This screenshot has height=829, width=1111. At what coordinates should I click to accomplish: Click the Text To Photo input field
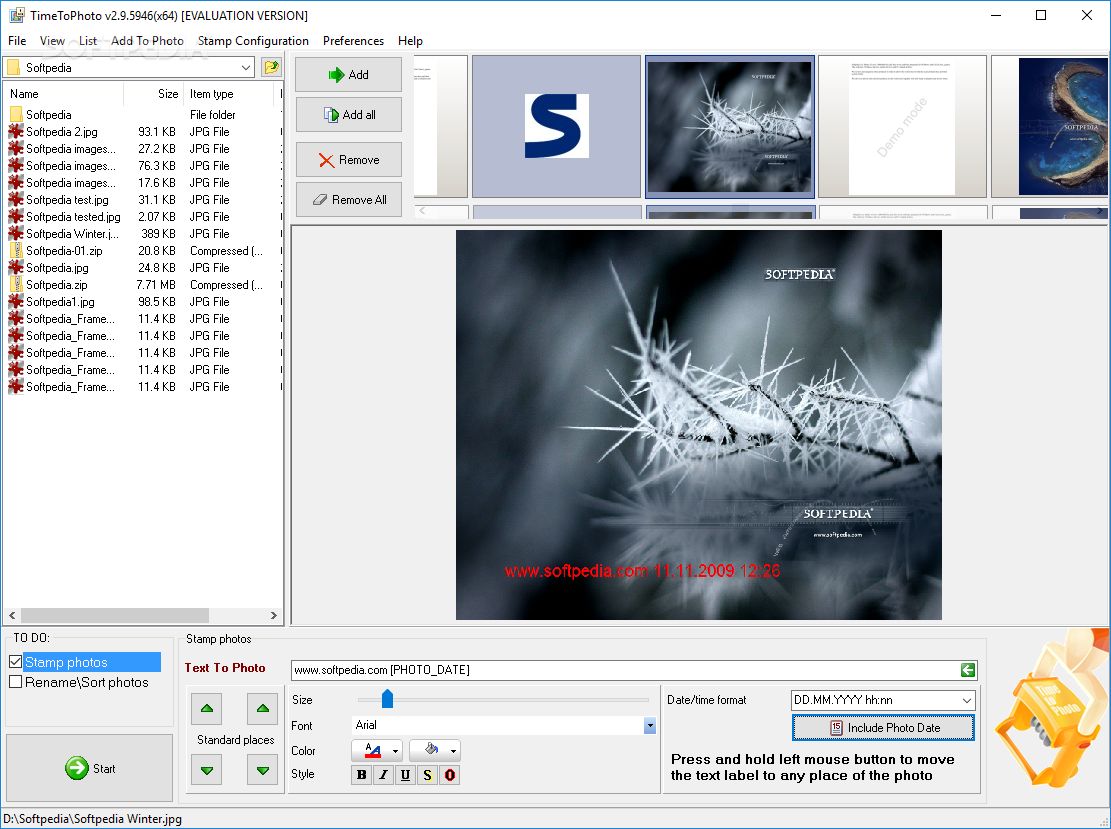click(625, 670)
